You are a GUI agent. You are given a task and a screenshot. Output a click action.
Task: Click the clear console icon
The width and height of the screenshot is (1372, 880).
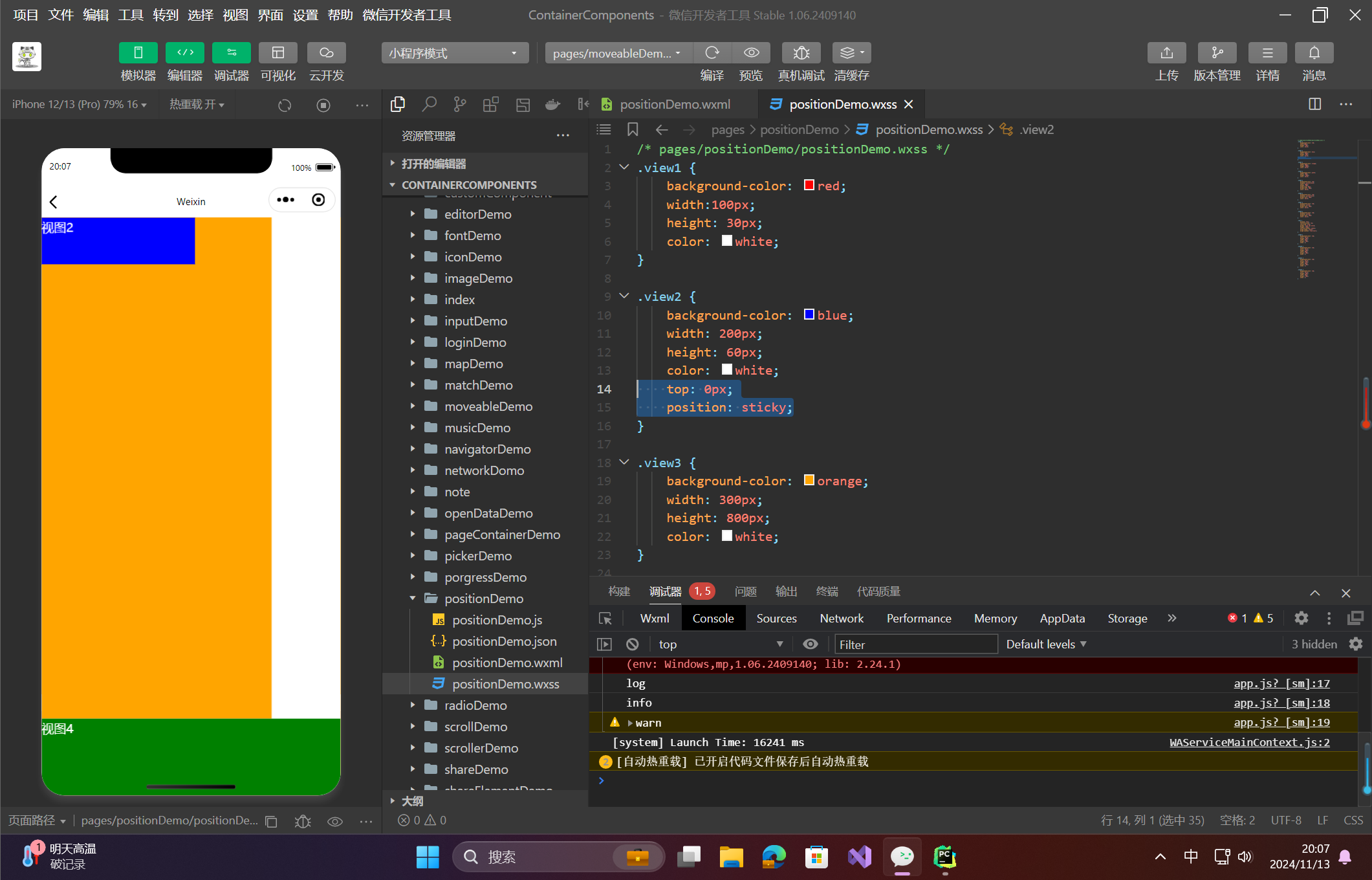tap(633, 644)
